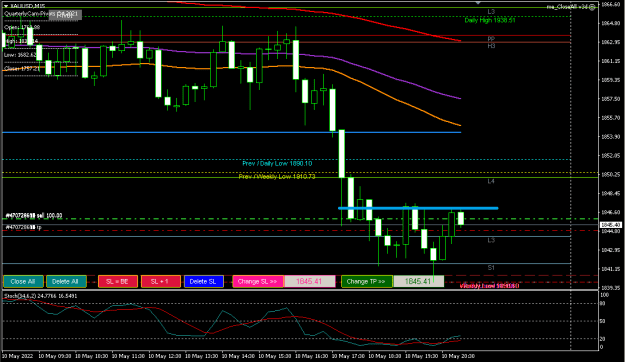Screen dimensions: 625x362
Task: Click the pink Change SL >> button
Action: click(x=258, y=281)
